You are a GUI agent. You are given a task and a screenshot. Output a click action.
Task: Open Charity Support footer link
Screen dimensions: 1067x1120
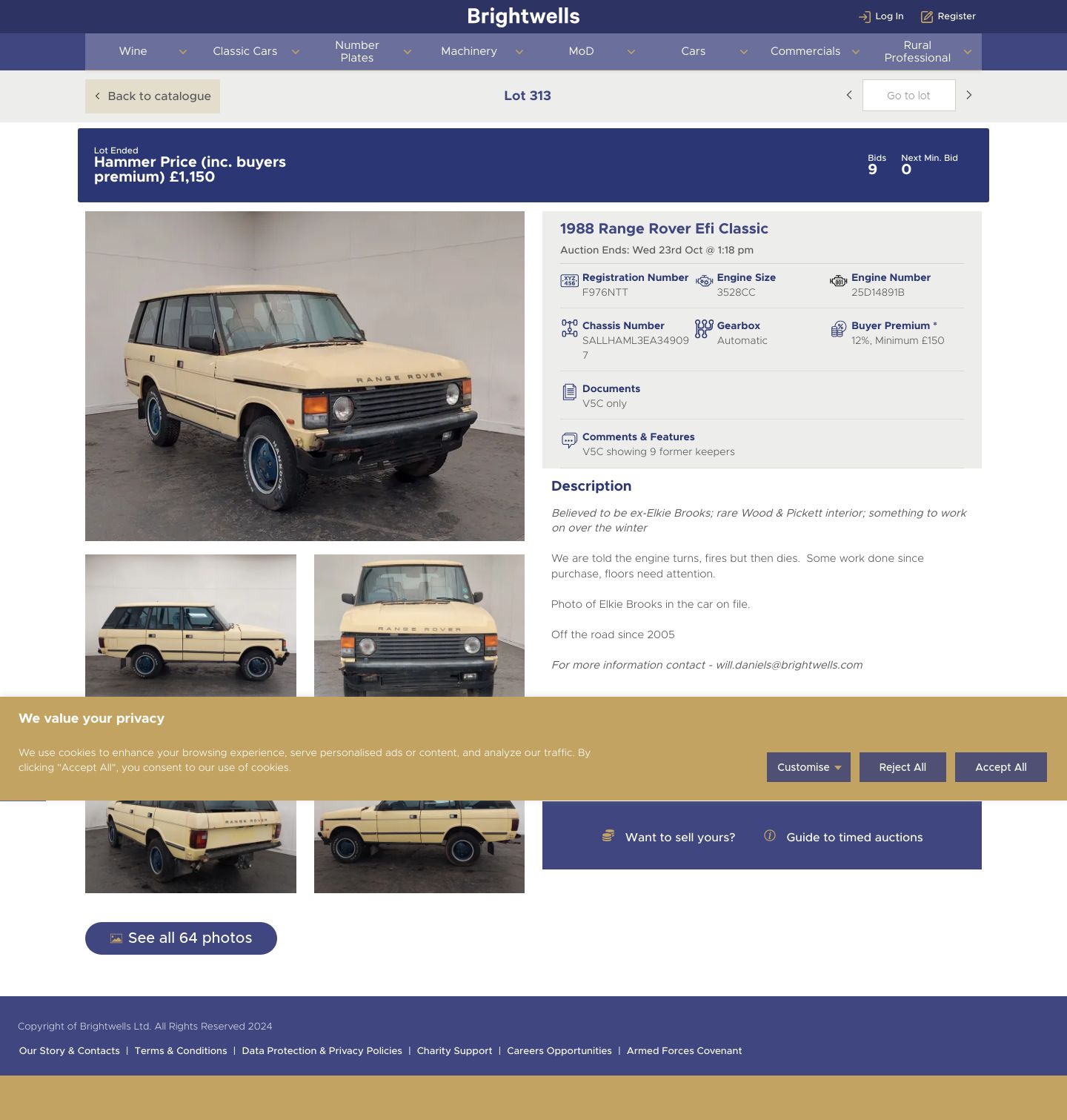coord(454,1051)
